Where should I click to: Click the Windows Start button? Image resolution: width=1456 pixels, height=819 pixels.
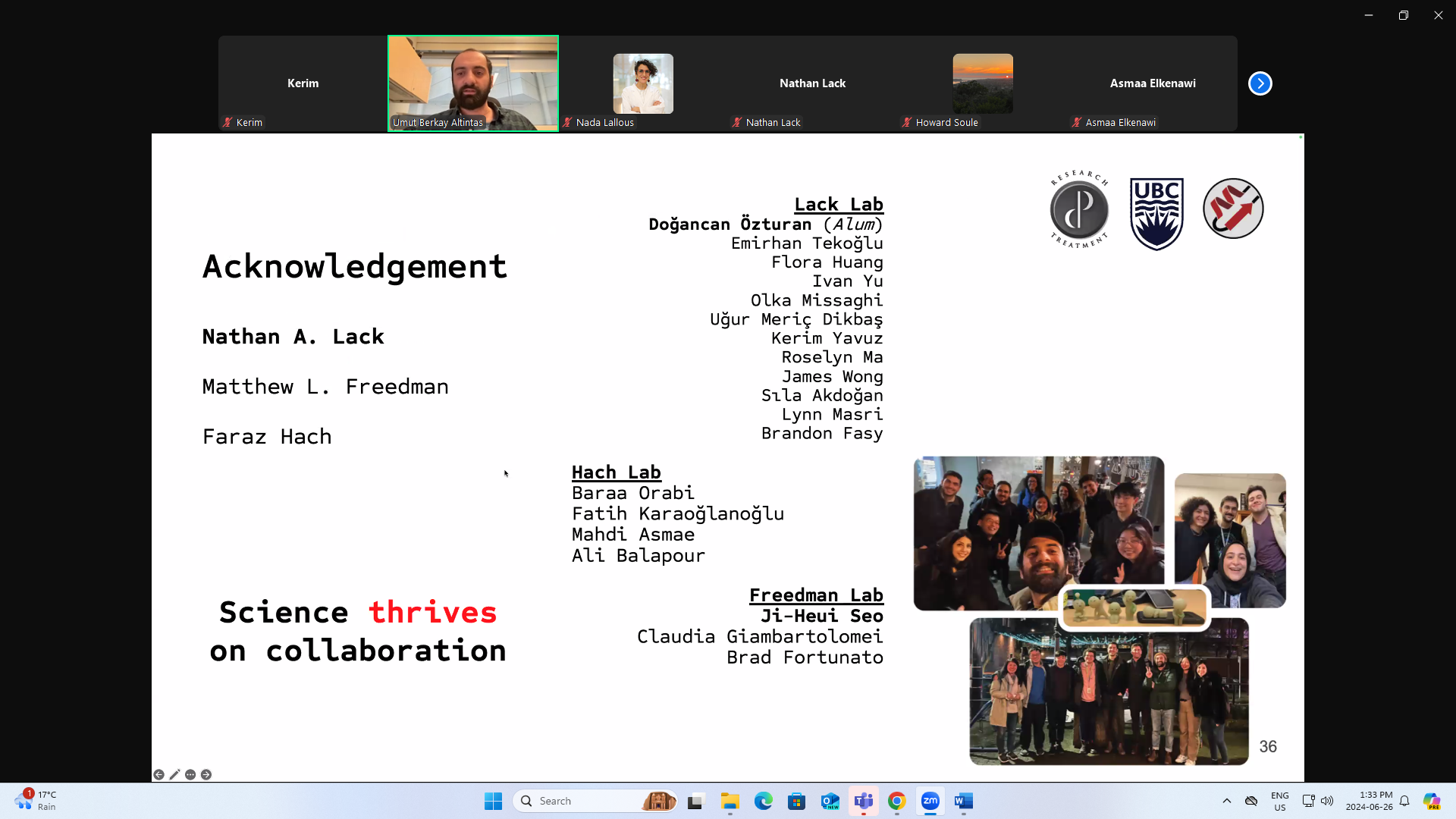493,801
